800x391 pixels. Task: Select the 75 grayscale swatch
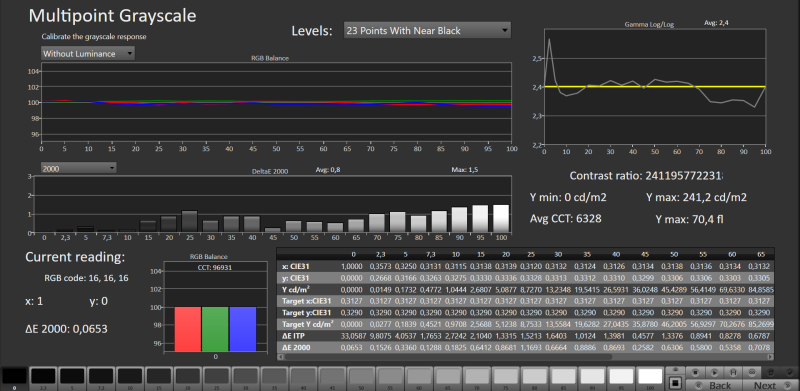coord(506,377)
